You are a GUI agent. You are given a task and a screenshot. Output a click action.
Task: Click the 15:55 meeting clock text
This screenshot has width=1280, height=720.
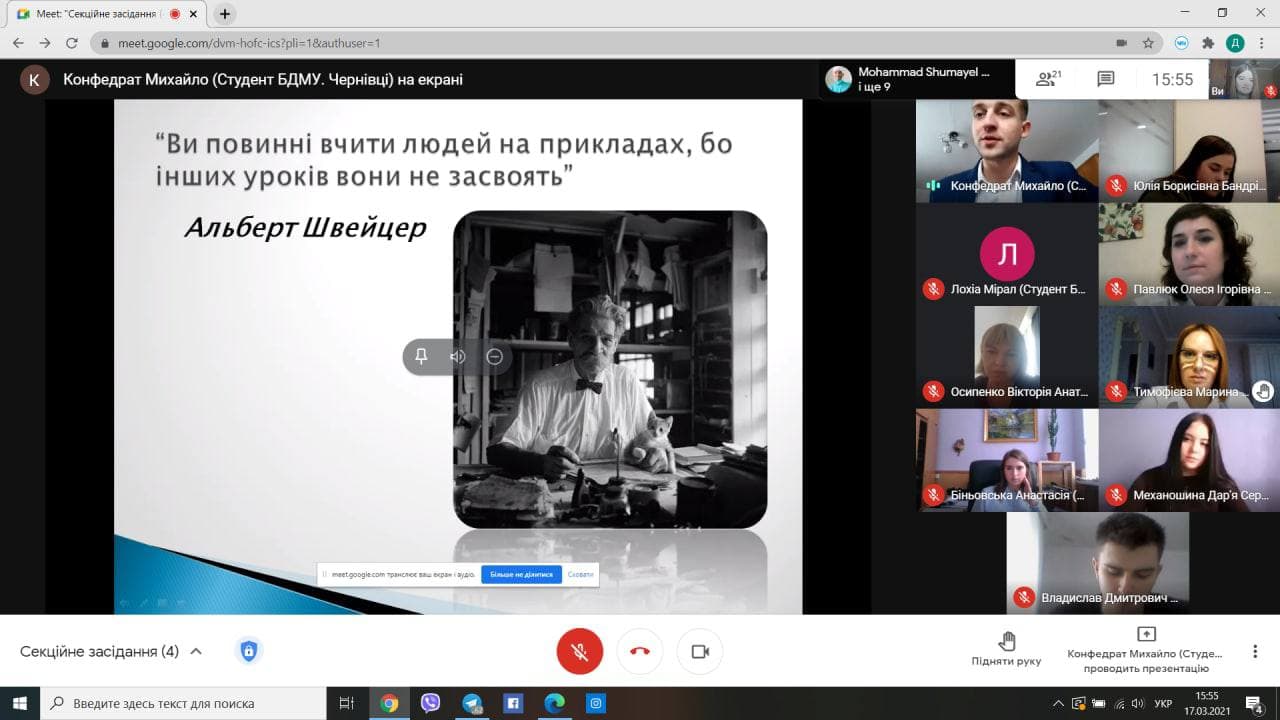(x=1172, y=79)
